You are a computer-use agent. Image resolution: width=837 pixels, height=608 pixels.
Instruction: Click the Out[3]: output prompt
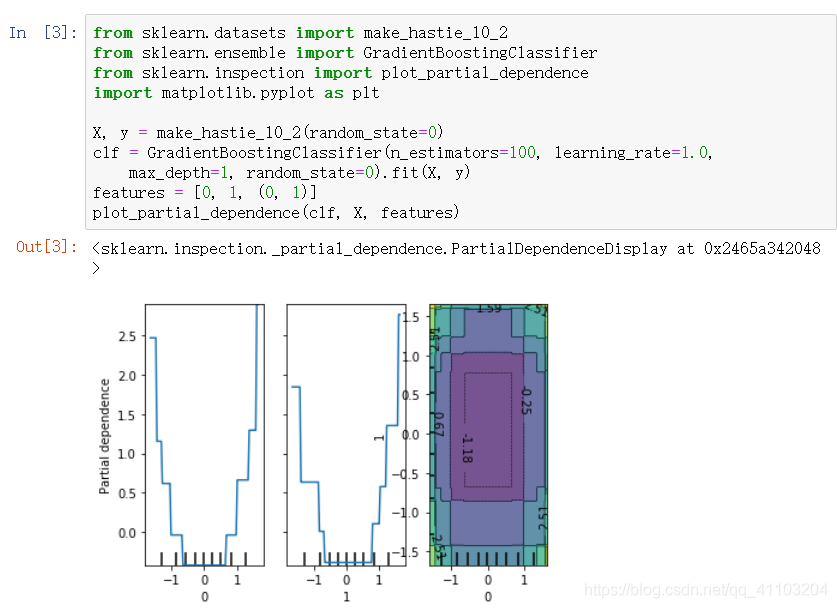[46, 247]
